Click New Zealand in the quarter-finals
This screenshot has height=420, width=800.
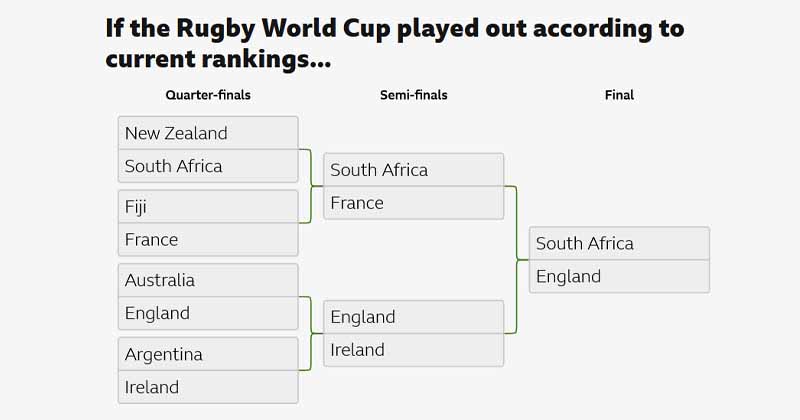[x=207, y=133]
